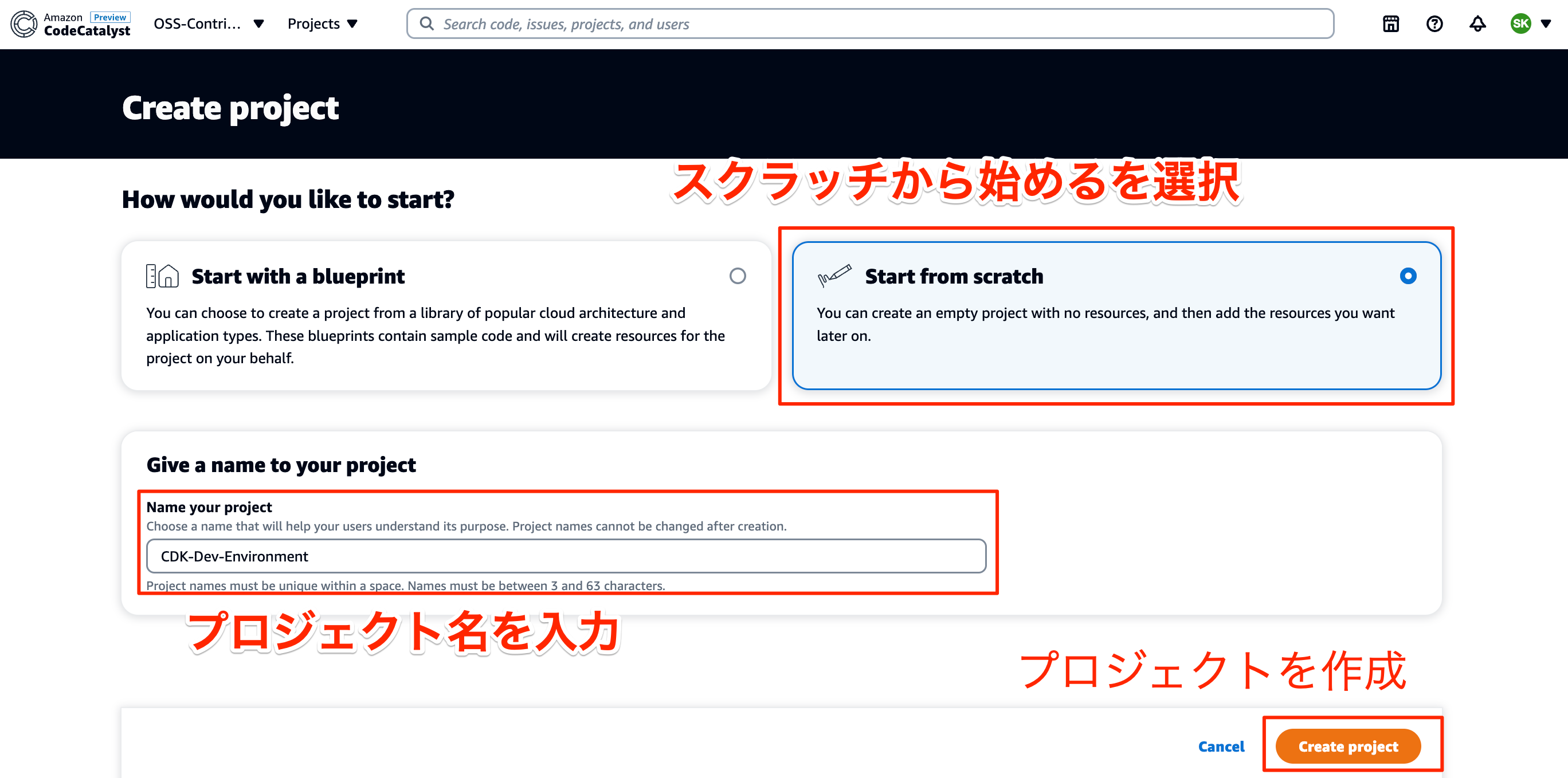Viewport: 1568px width, 778px height.
Task: Select the Start from scratch radio button
Action: 1408,276
